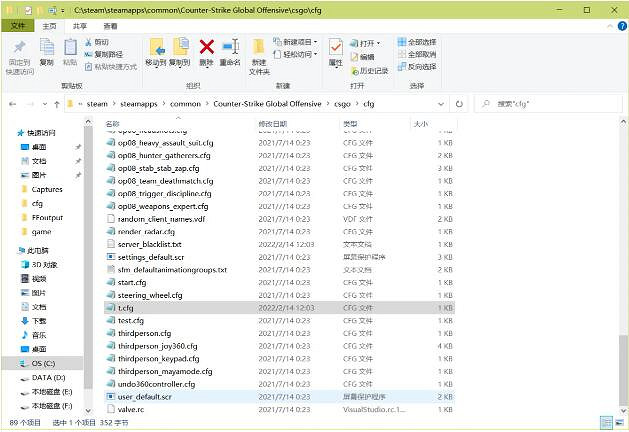Click the Edit button in ribbon
Viewport: 629px width, 432px height.
pos(363,57)
